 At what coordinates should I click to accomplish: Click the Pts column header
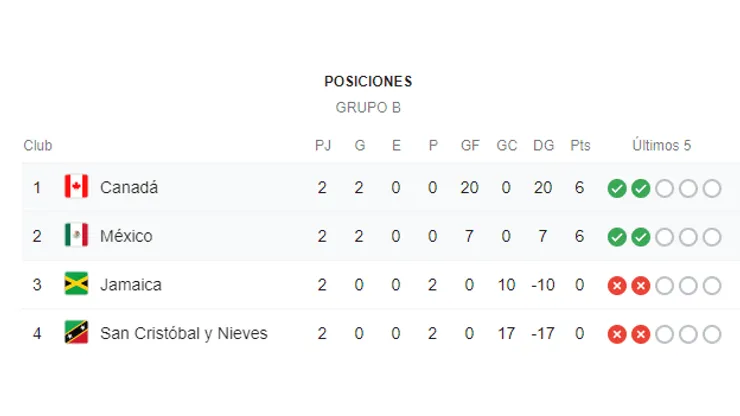click(x=580, y=145)
